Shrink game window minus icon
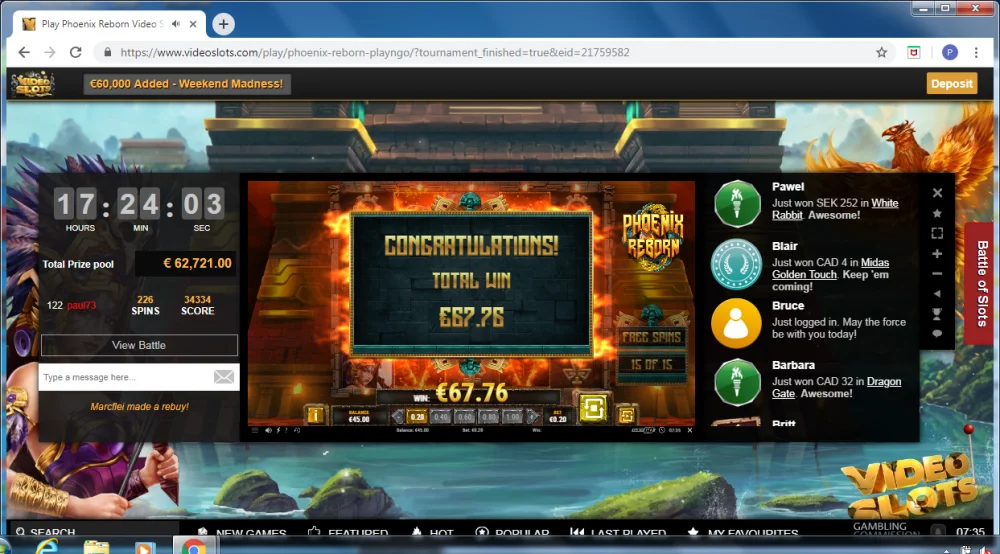 (937, 273)
